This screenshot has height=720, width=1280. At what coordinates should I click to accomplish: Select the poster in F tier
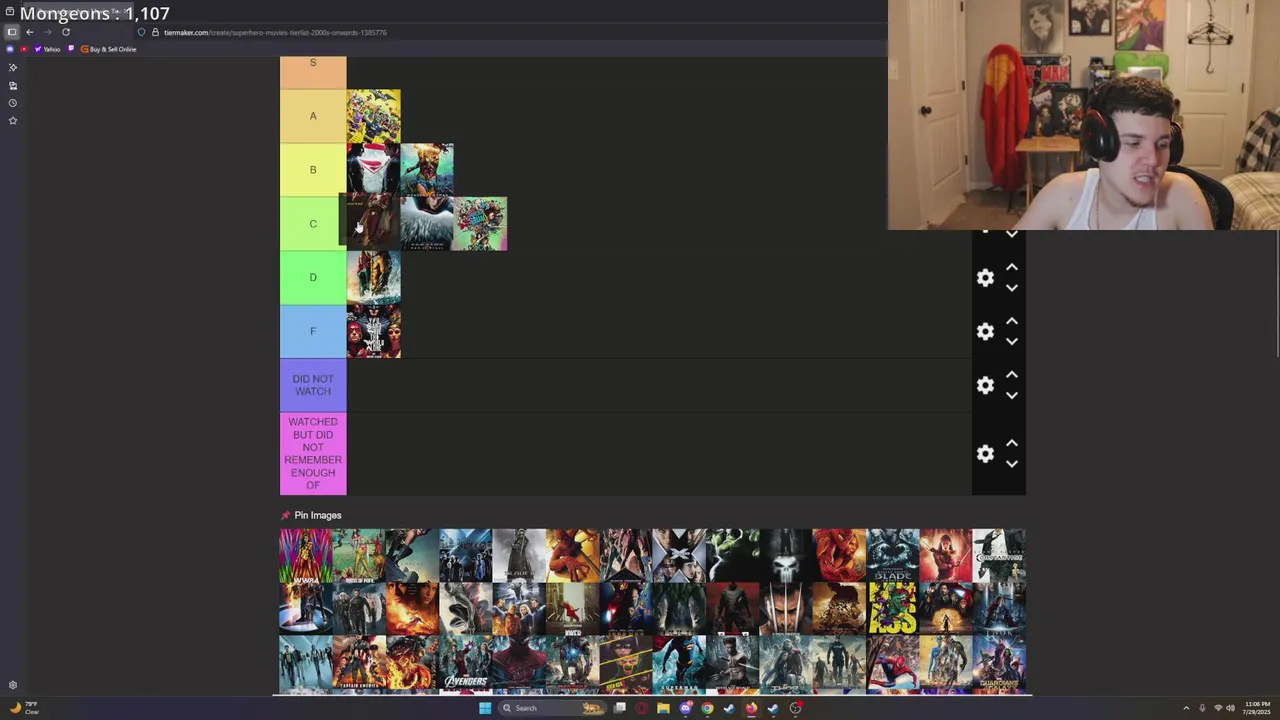tap(374, 332)
